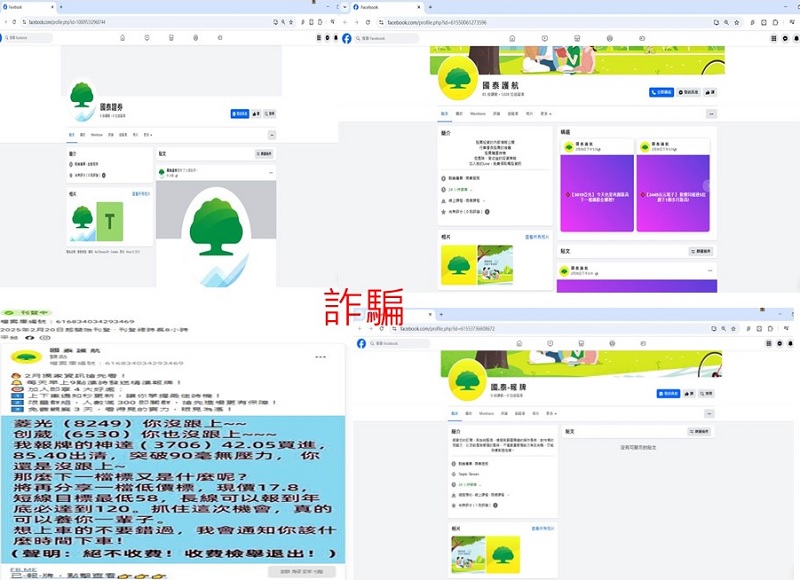Bookmark the page with star in 國泰護航 window
Viewport: 800px width, 580px height.
(x=737, y=22)
